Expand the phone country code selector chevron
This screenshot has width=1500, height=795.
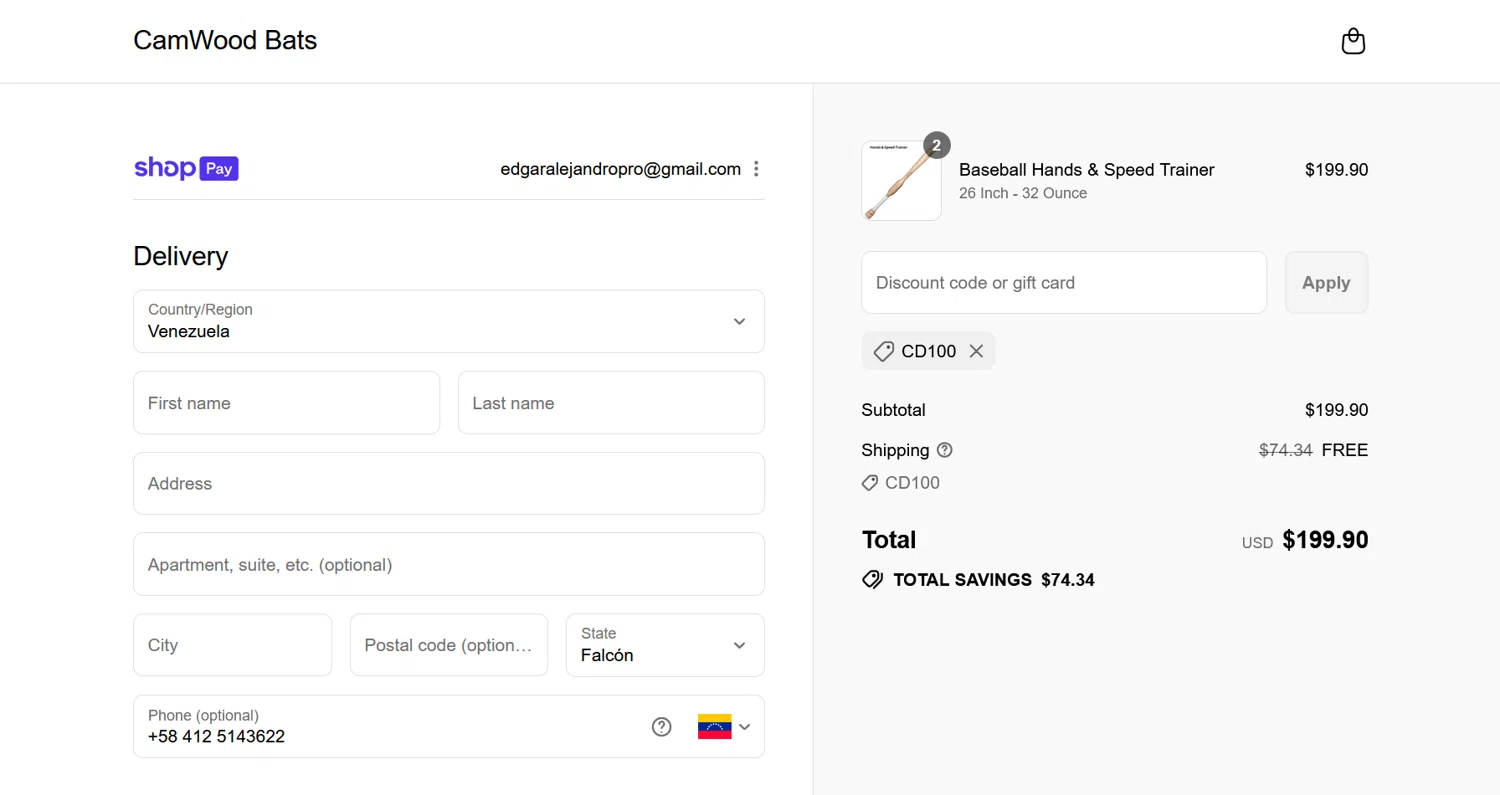coord(744,727)
